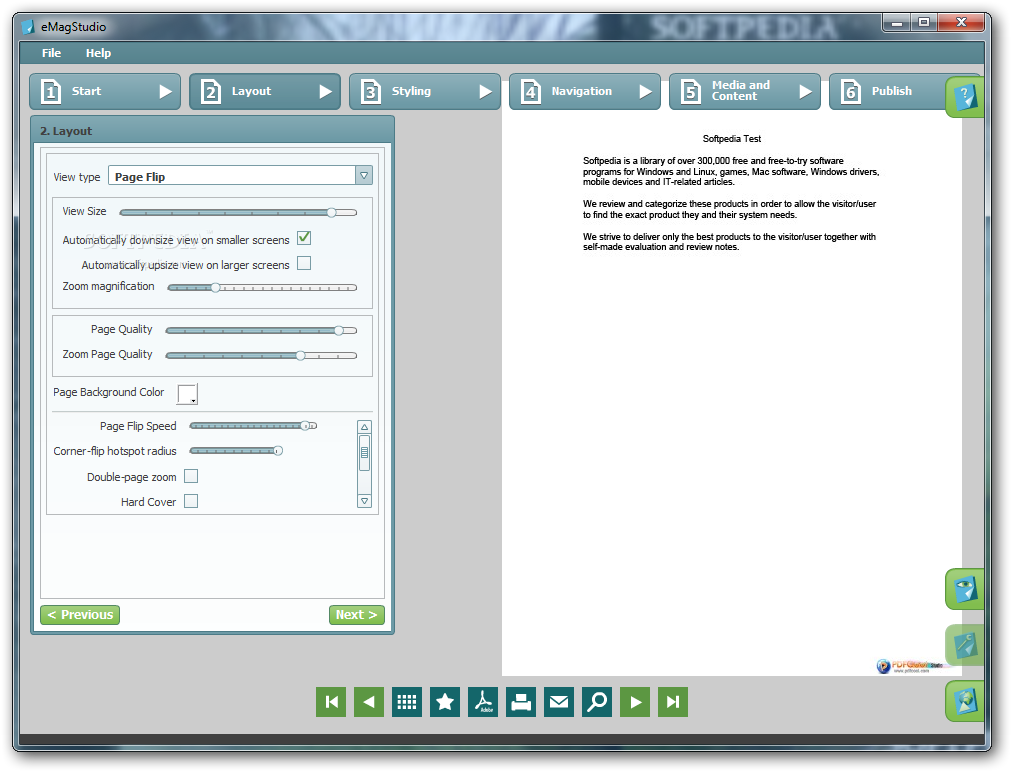Image resolution: width=1012 pixels, height=772 pixels.
Task: Click the Next button
Action: click(357, 615)
